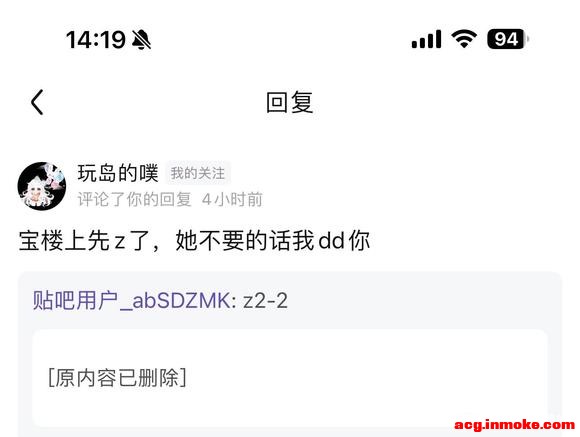
Task: Tap the 评论了你的回复 label
Action: 134,199
